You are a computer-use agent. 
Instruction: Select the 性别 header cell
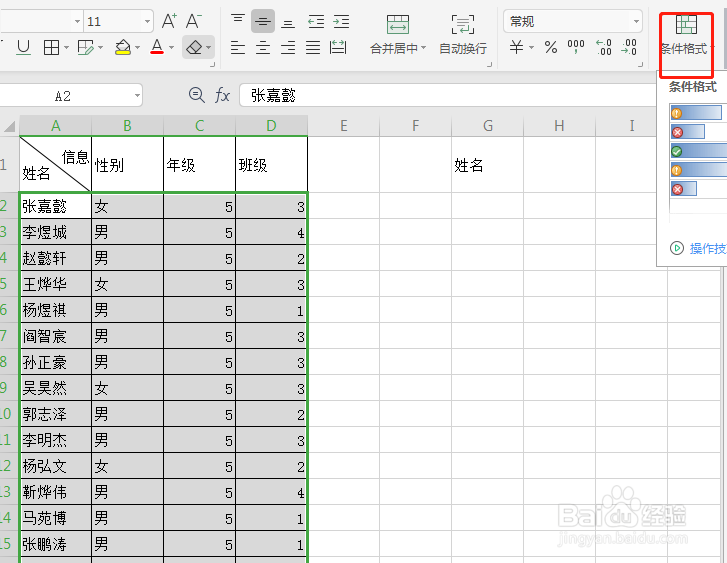(x=128, y=164)
